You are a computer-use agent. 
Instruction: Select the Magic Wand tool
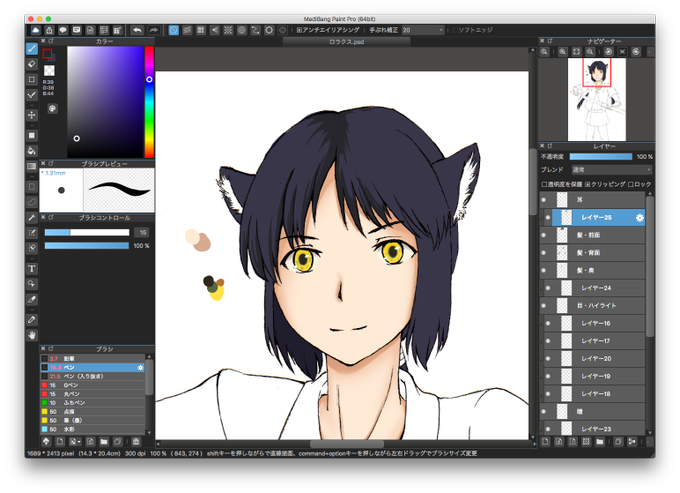tap(32, 218)
